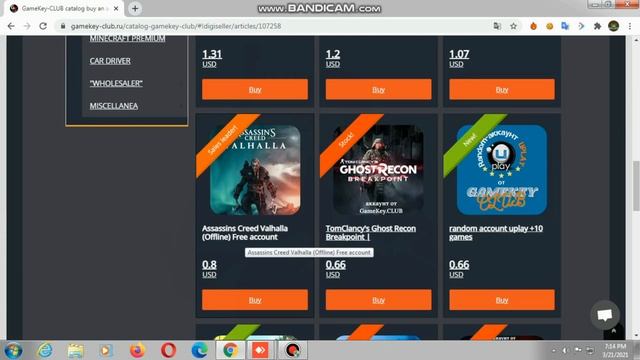This screenshot has height=360, width=640.
Task: Open Ghost Recon Breakpoint cover image
Action: [x=378, y=170]
